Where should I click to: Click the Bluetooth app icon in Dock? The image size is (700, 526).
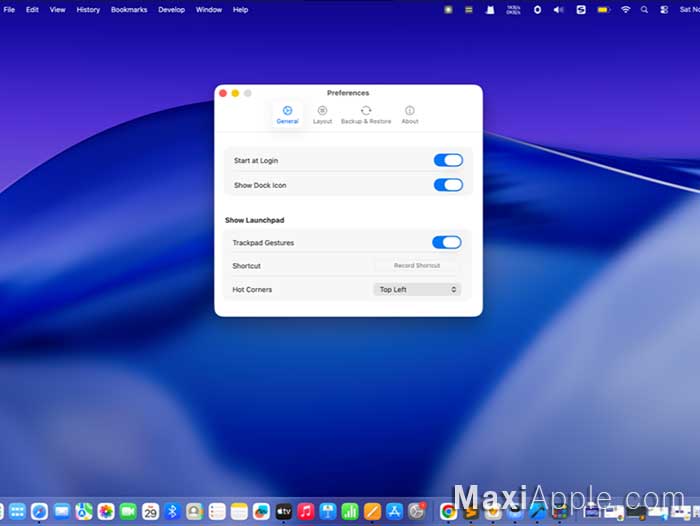point(172,511)
